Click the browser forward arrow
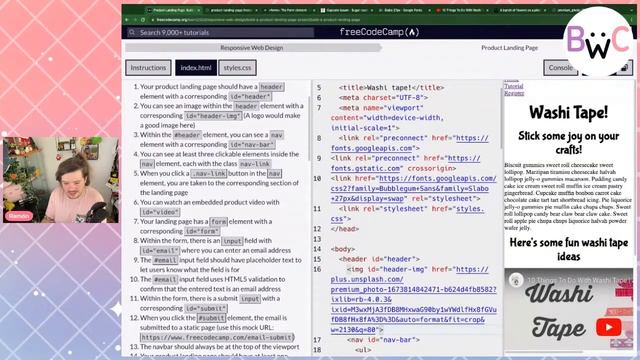This screenshot has width=640, height=360. (135, 20)
